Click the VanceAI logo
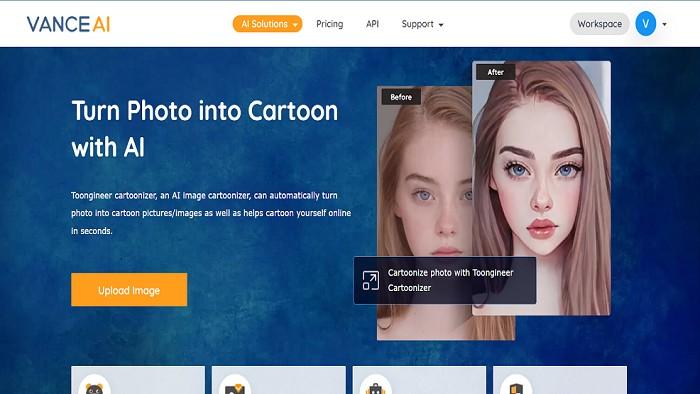 pos(68,24)
